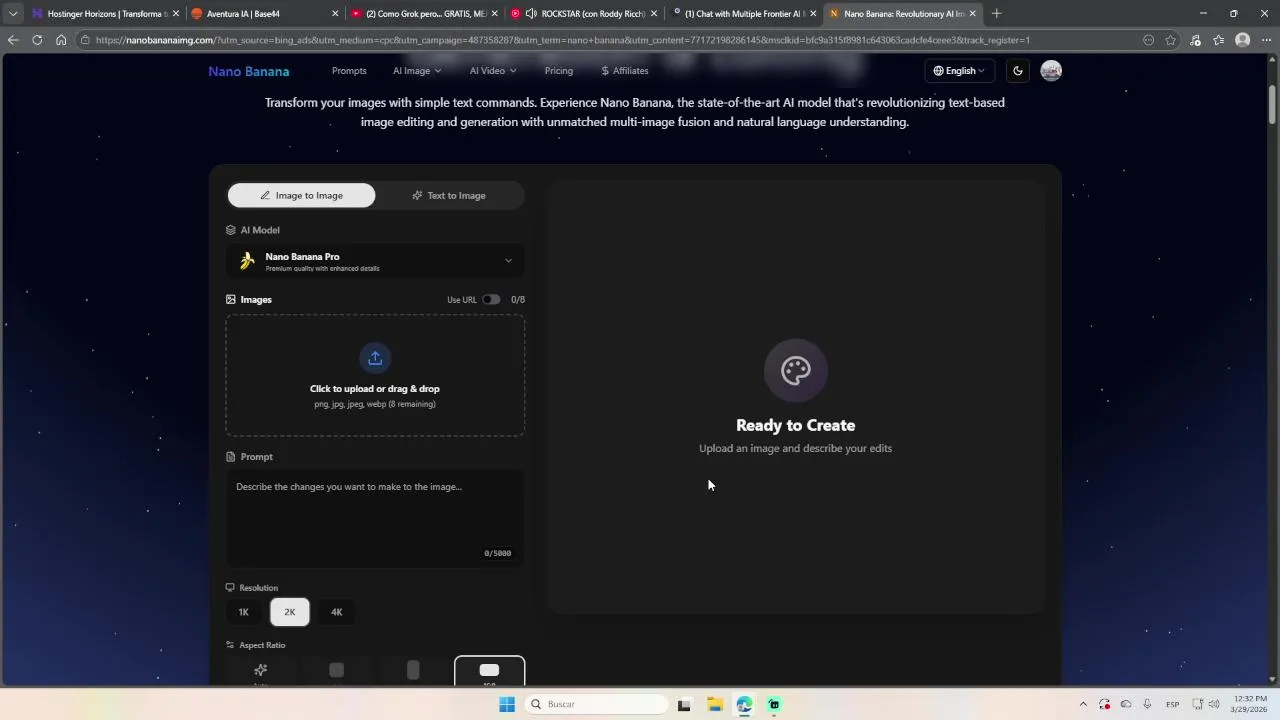
Task: Select 4K resolution
Action: point(337,612)
